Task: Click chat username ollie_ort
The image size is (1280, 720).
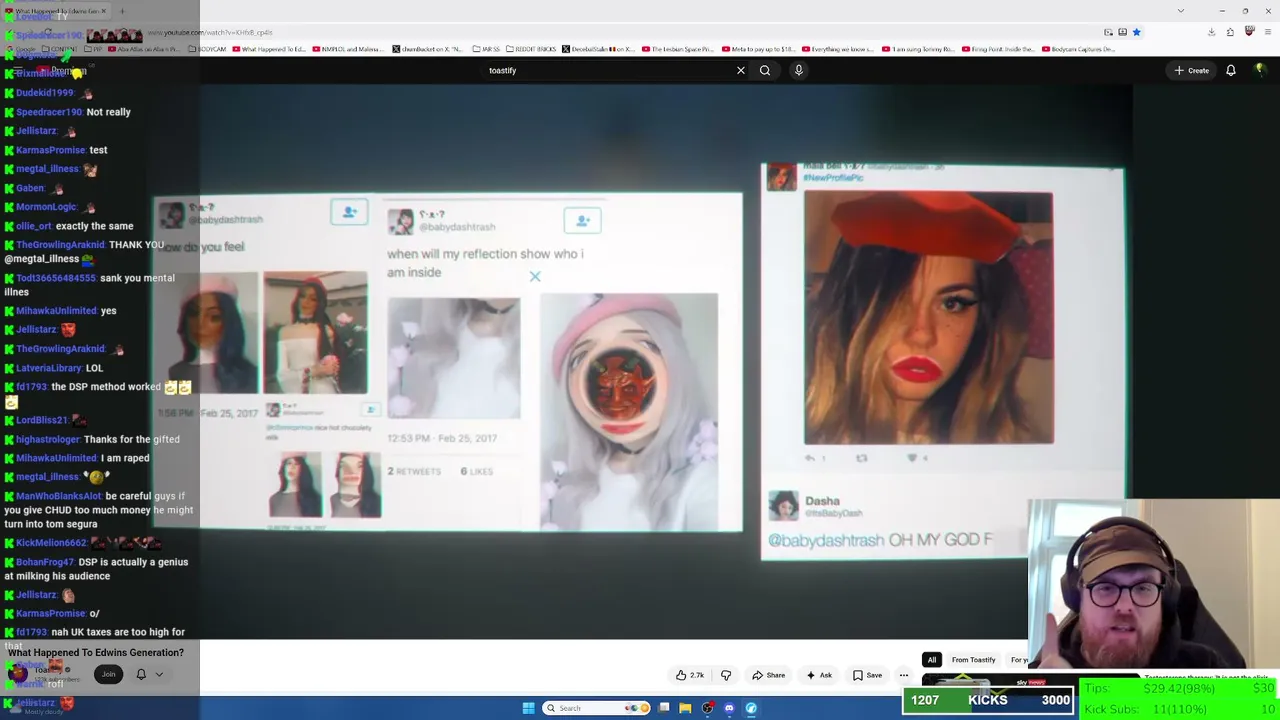Action: point(33,226)
